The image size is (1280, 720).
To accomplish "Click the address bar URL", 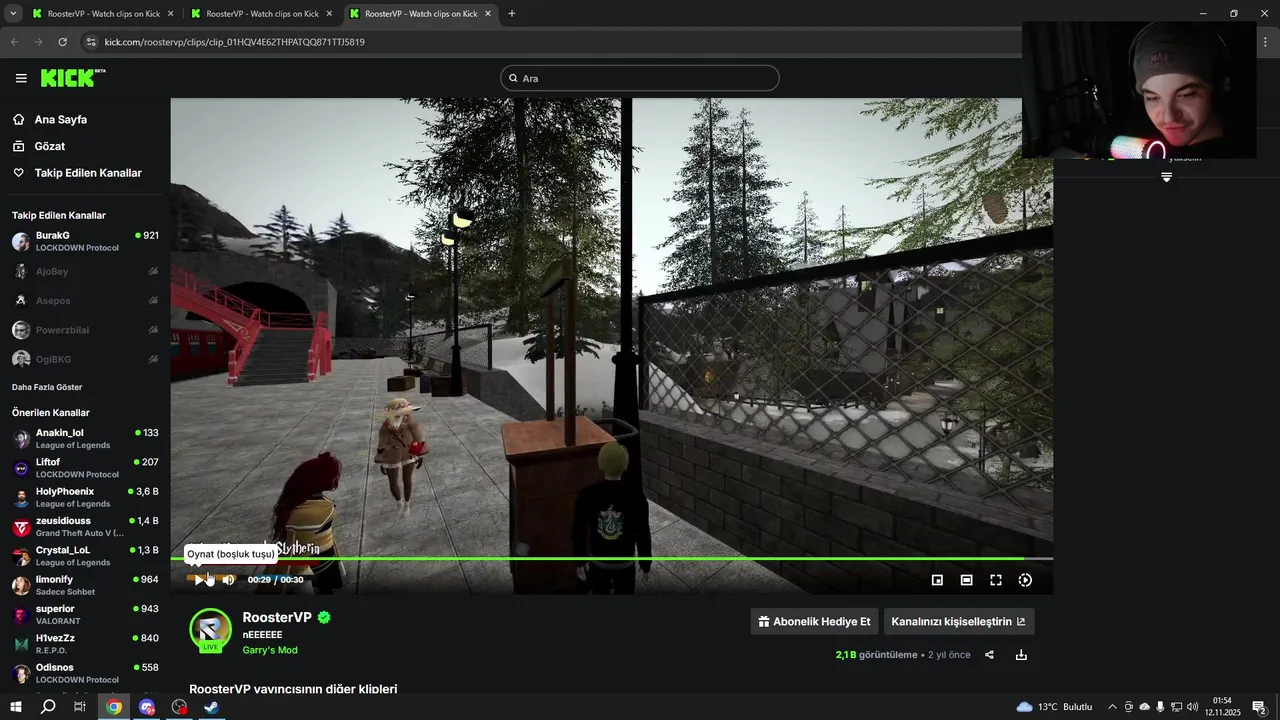I will point(235,42).
